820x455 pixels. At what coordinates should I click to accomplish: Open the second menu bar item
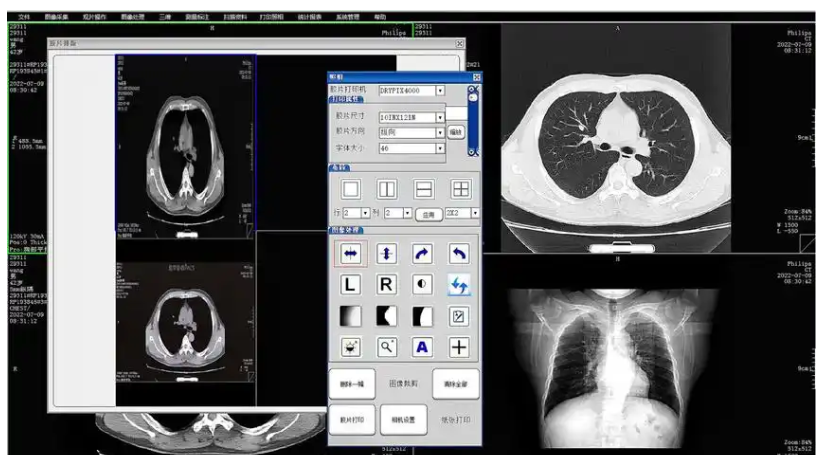(x=56, y=17)
